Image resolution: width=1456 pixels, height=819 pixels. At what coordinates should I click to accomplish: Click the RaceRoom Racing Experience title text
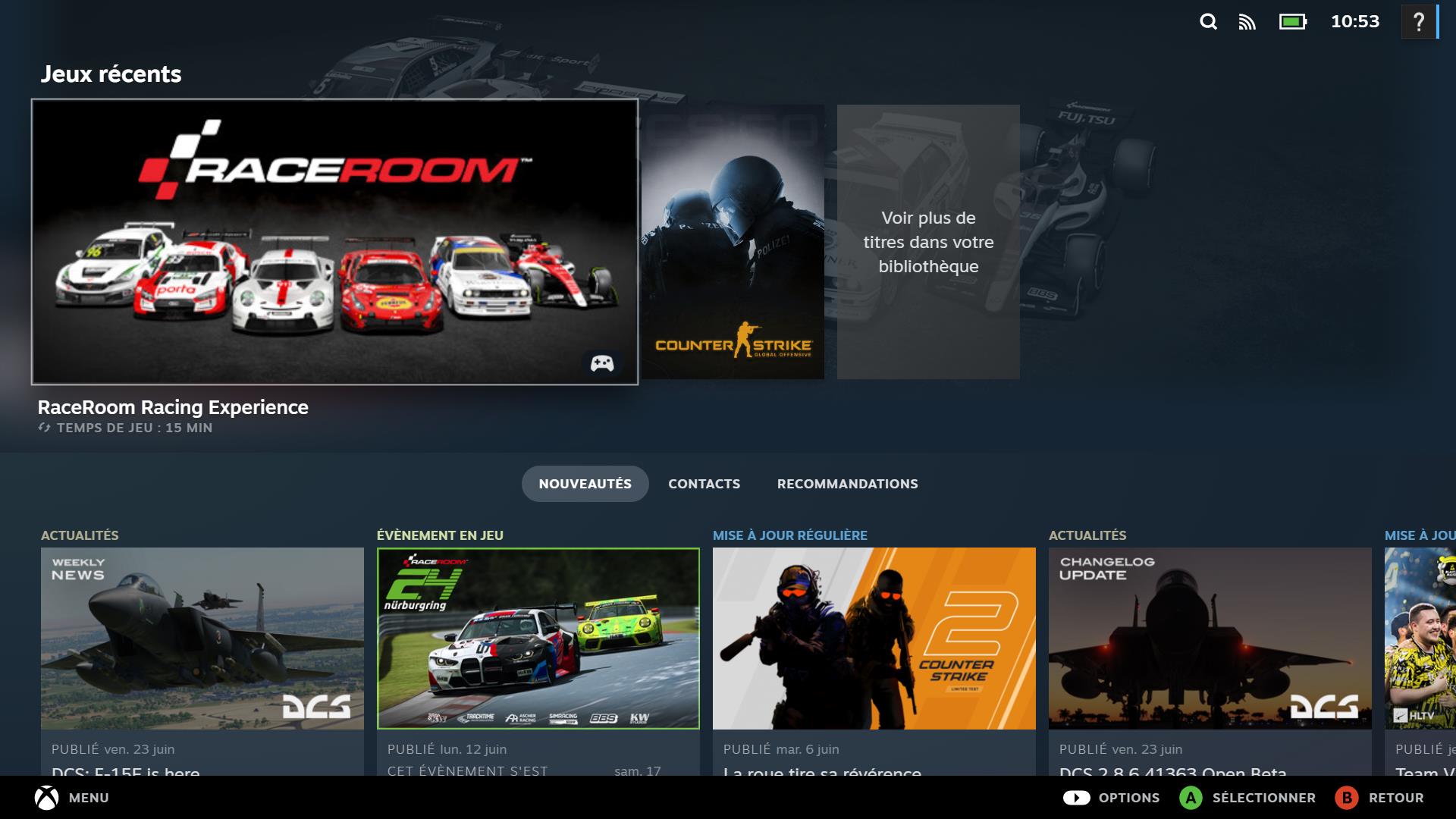pyautogui.click(x=173, y=407)
